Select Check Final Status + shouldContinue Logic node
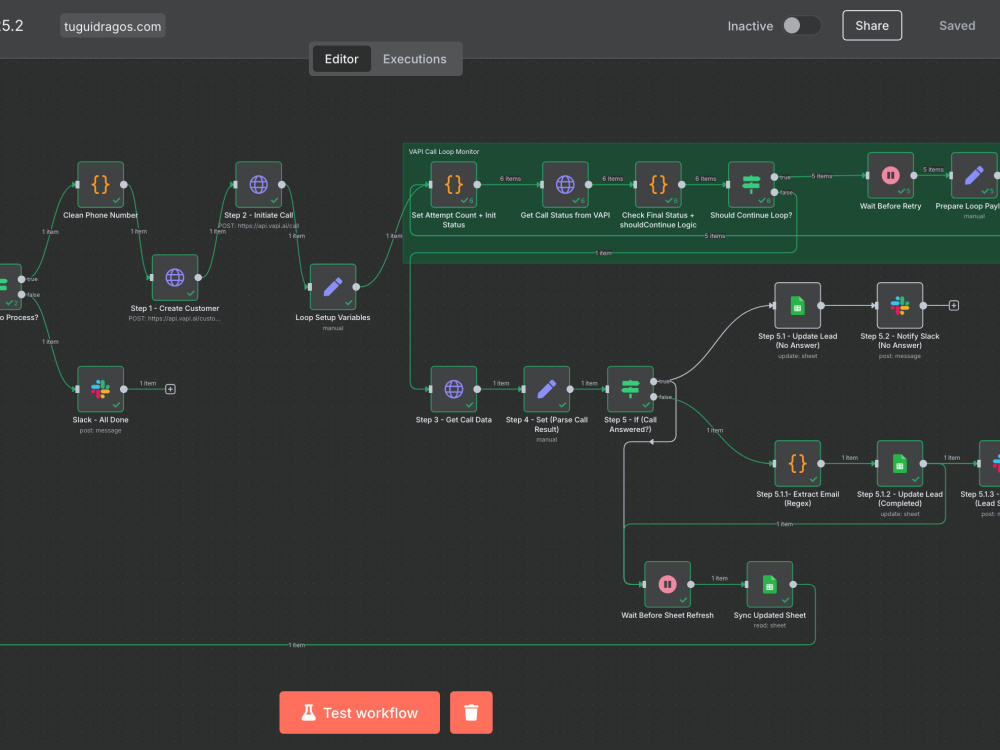This screenshot has width=1000, height=750. (658, 184)
